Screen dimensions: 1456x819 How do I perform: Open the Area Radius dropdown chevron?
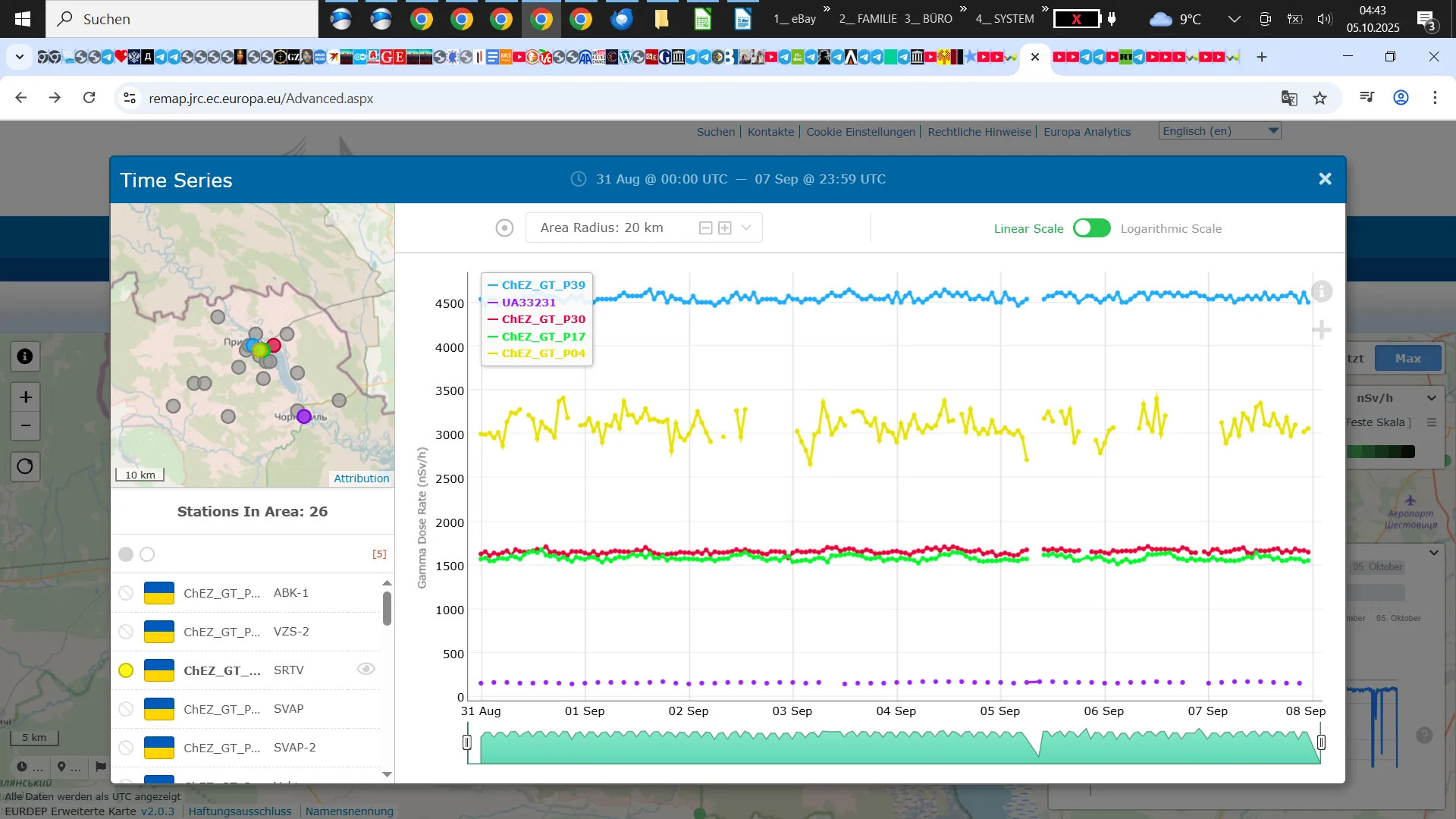point(746,227)
